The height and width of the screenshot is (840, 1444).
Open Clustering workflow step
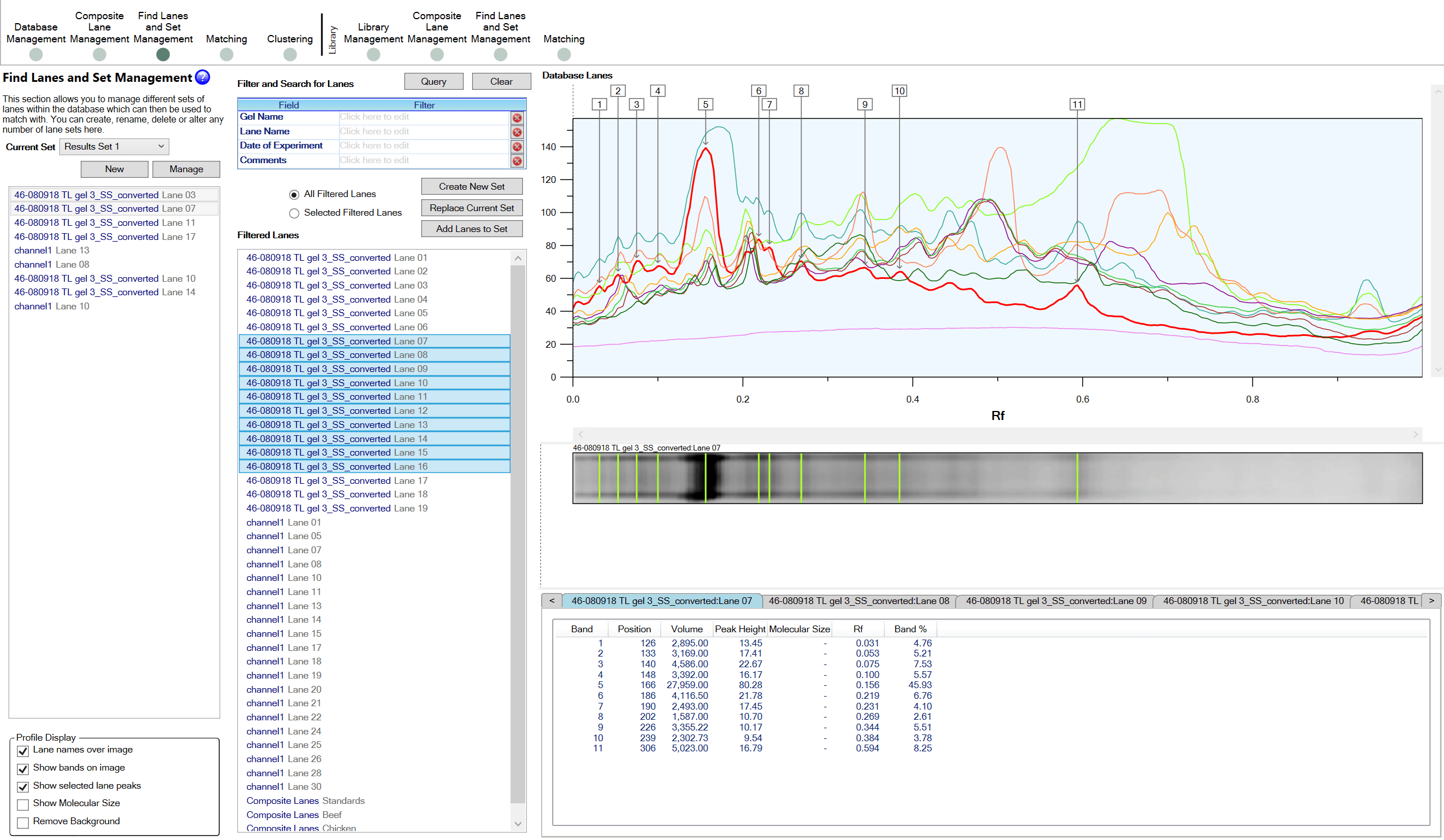(x=290, y=39)
